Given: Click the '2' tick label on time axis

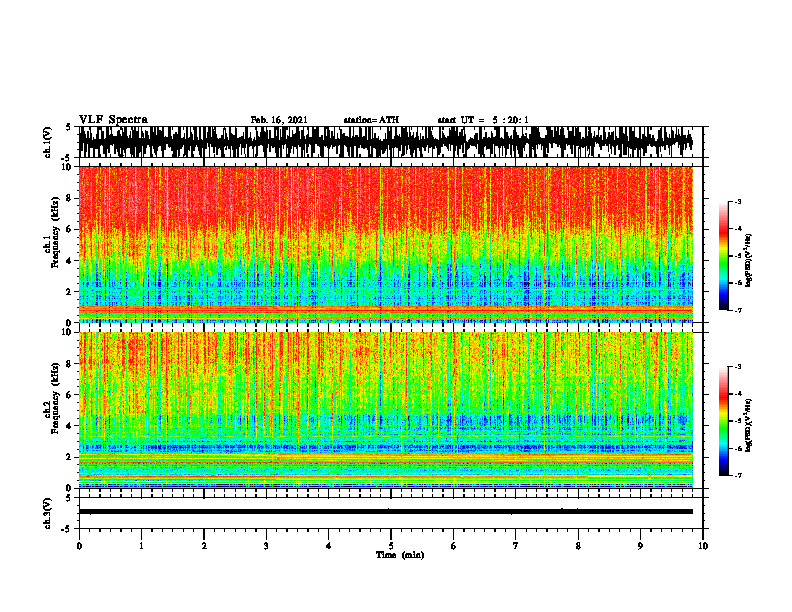Looking at the screenshot, I should pos(204,546).
